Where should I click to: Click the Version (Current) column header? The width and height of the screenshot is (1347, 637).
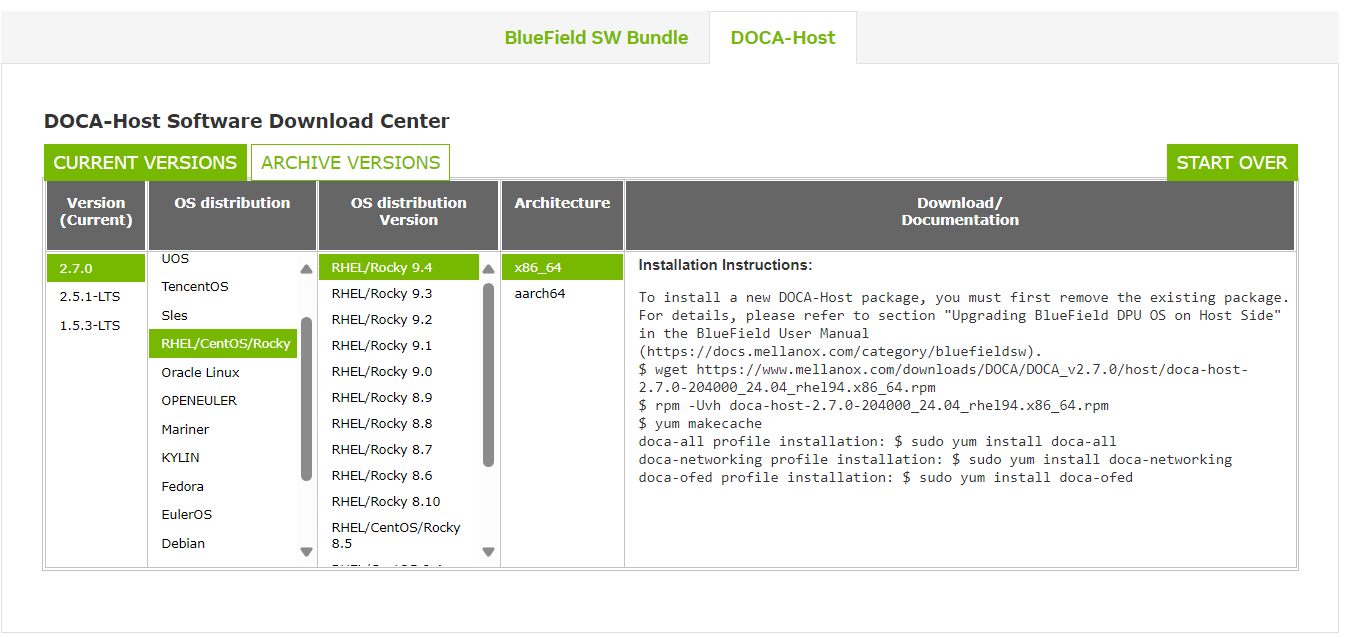click(x=96, y=215)
